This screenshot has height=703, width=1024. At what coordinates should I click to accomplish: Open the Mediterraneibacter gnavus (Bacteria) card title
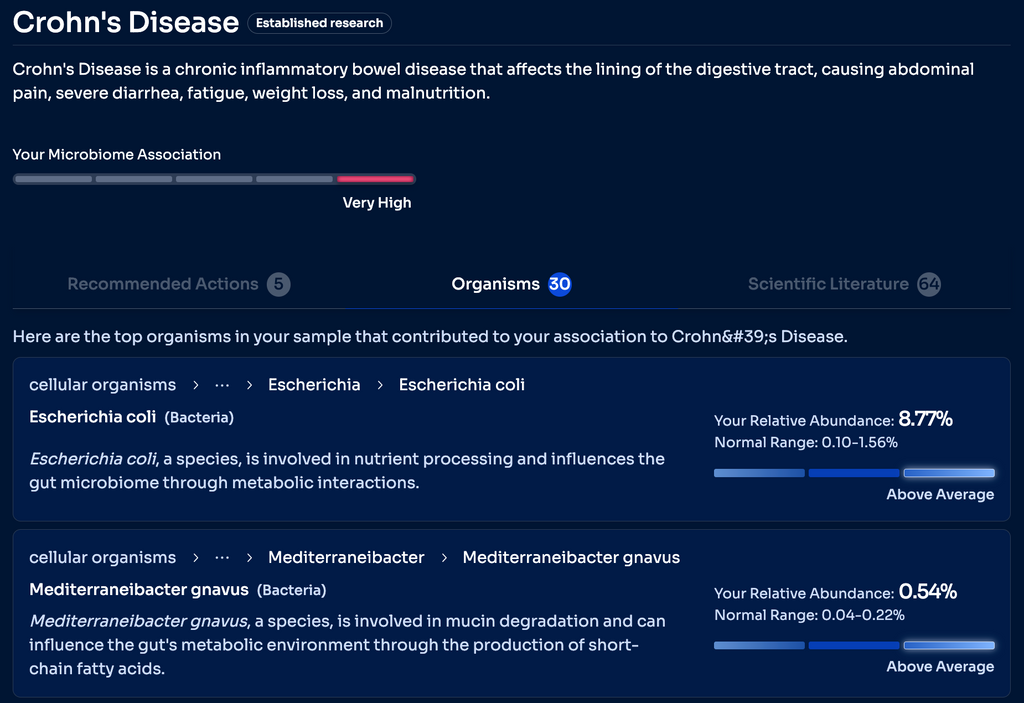(138, 589)
